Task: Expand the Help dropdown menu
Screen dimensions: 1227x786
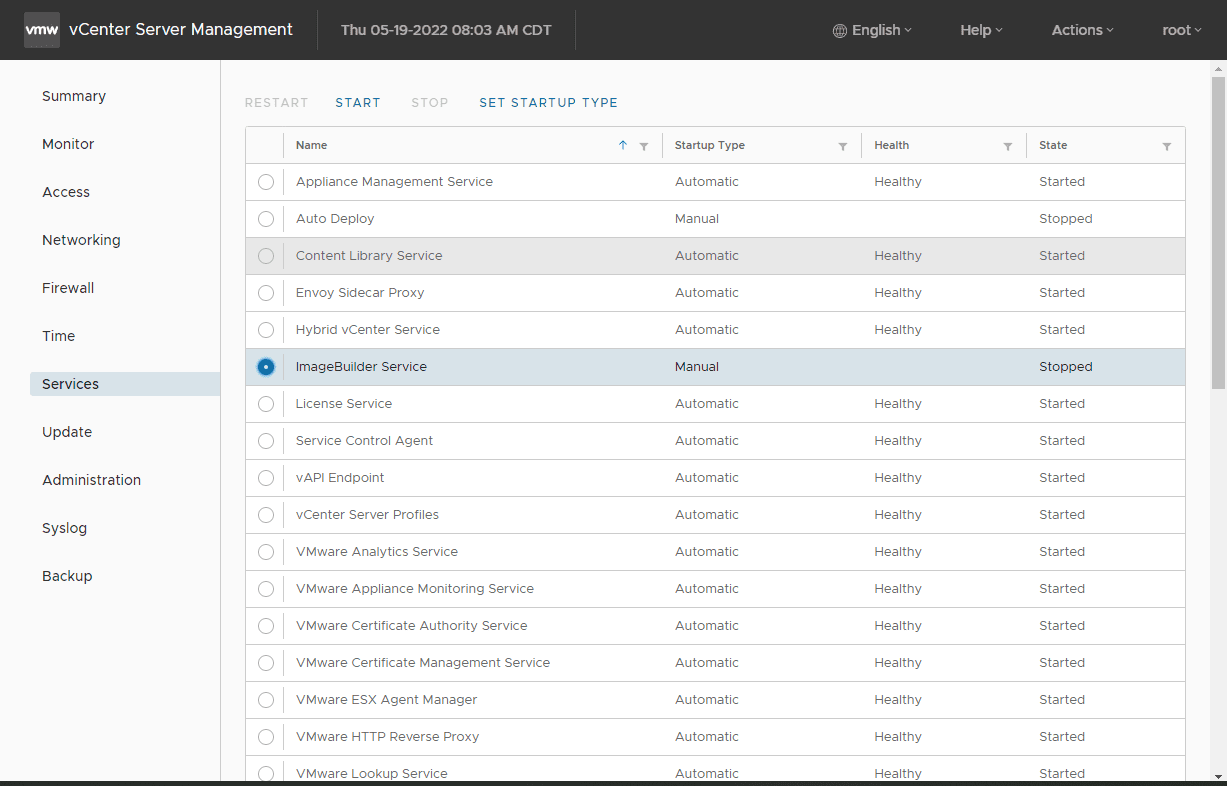Action: pos(981,30)
